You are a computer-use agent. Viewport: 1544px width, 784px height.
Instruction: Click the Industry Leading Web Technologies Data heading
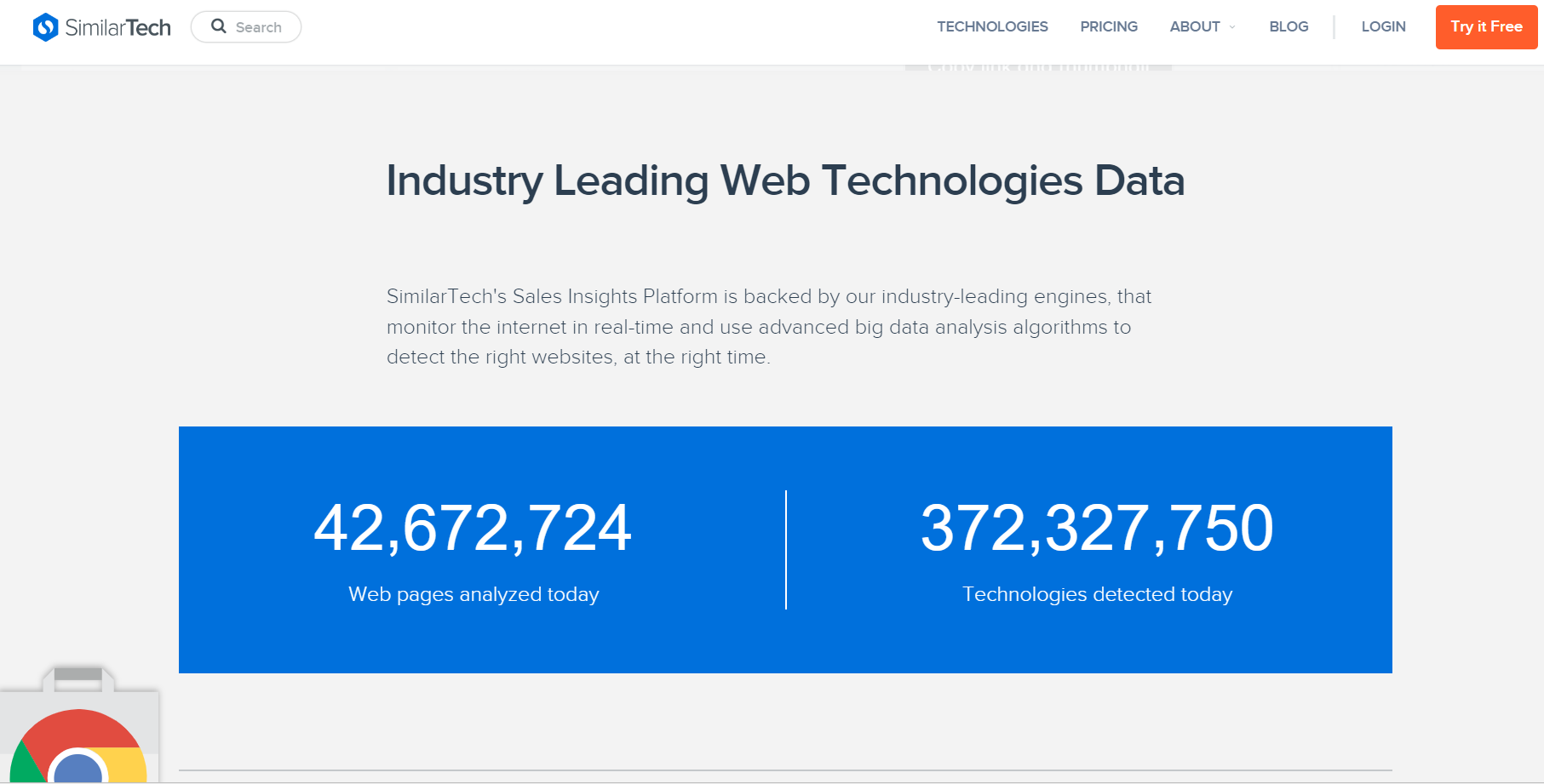coord(785,180)
